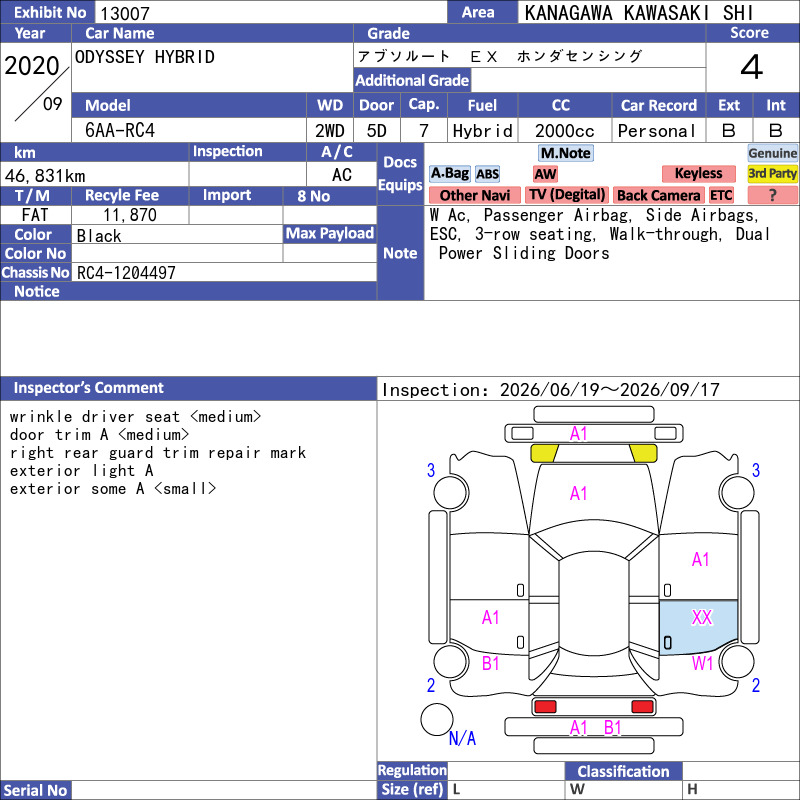Click the Keyless equipment badge
The height and width of the screenshot is (800, 800).
tap(698, 173)
